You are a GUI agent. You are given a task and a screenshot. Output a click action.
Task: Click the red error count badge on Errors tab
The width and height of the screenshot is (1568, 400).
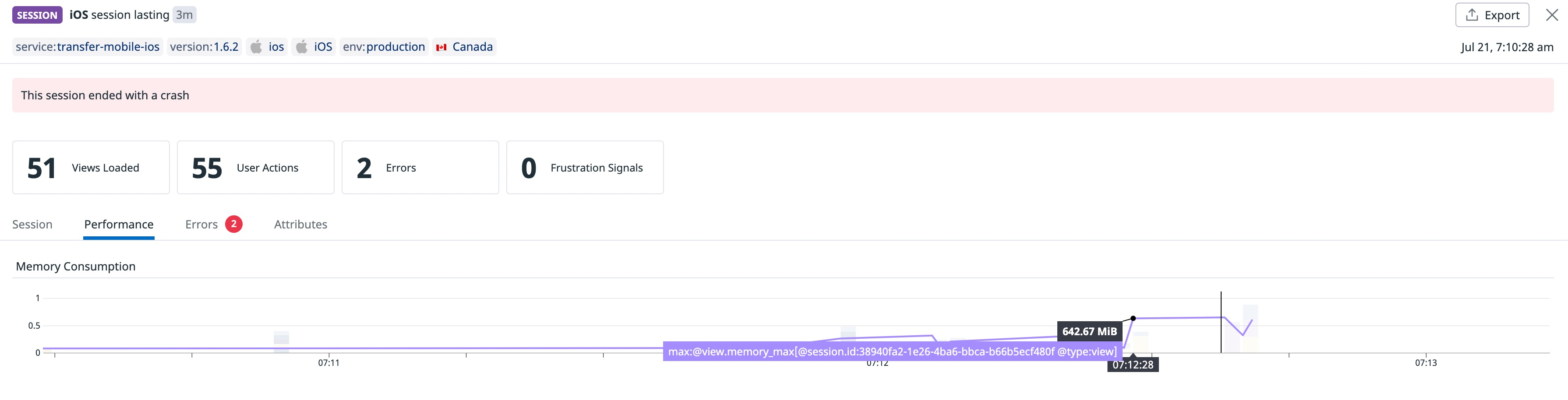[x=234, y=224]
